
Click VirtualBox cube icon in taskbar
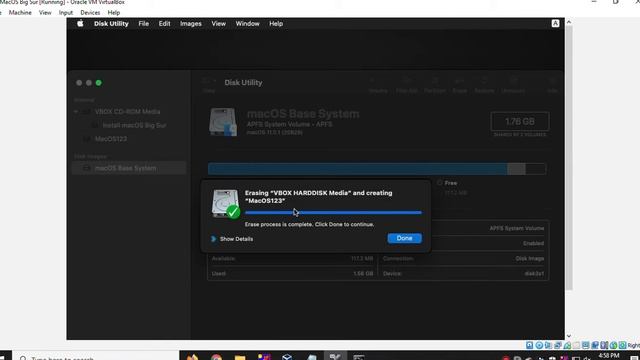pyautogui.click(x=287, y=357)
